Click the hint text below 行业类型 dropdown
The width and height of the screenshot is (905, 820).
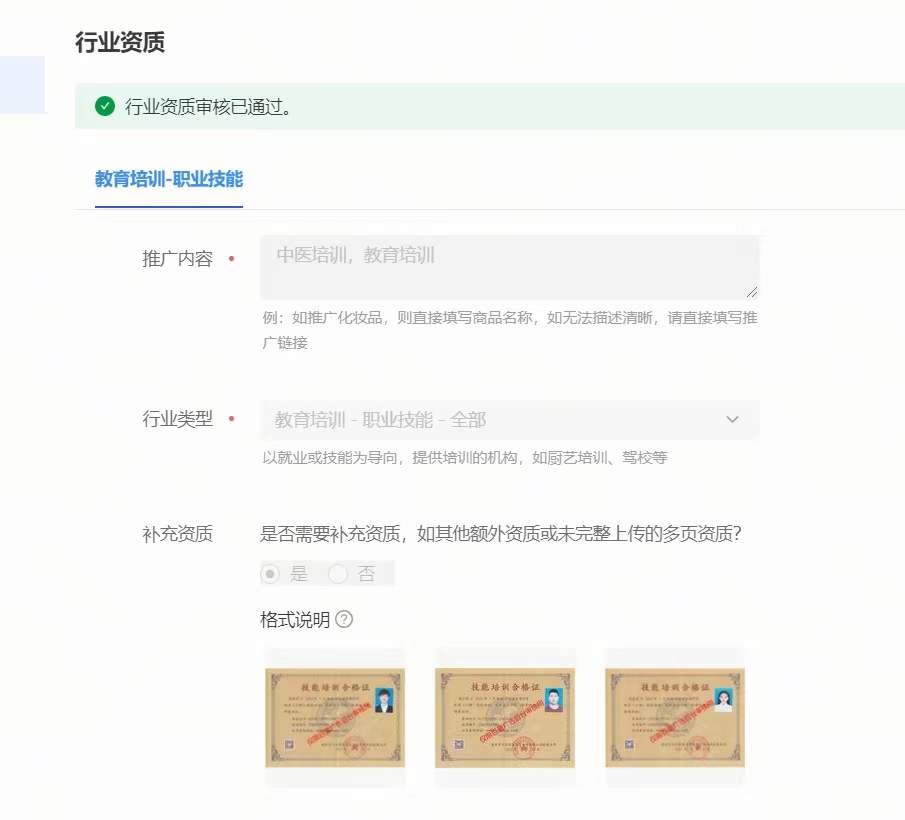tap(464, 458)
